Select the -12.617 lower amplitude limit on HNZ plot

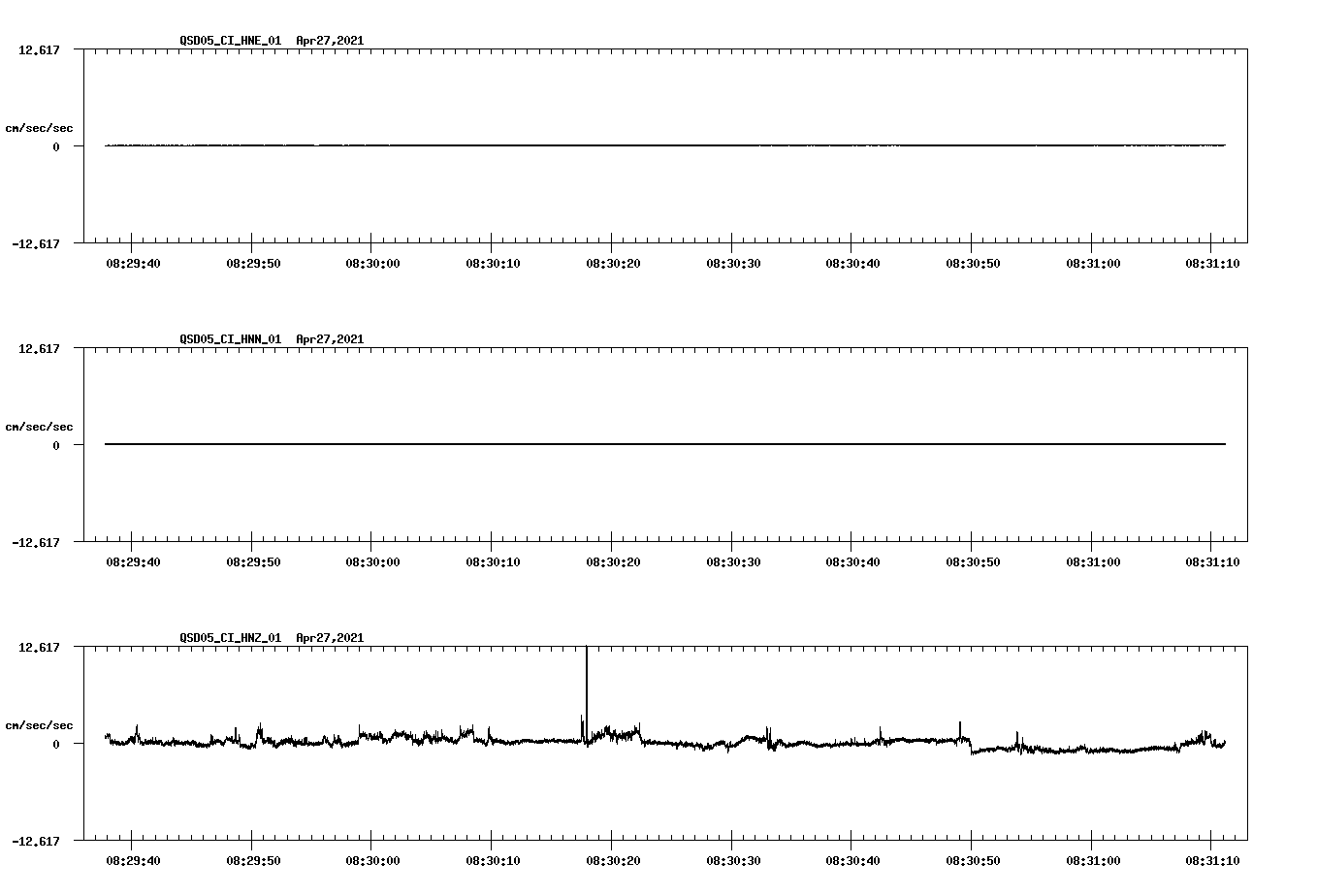(37, 842)
